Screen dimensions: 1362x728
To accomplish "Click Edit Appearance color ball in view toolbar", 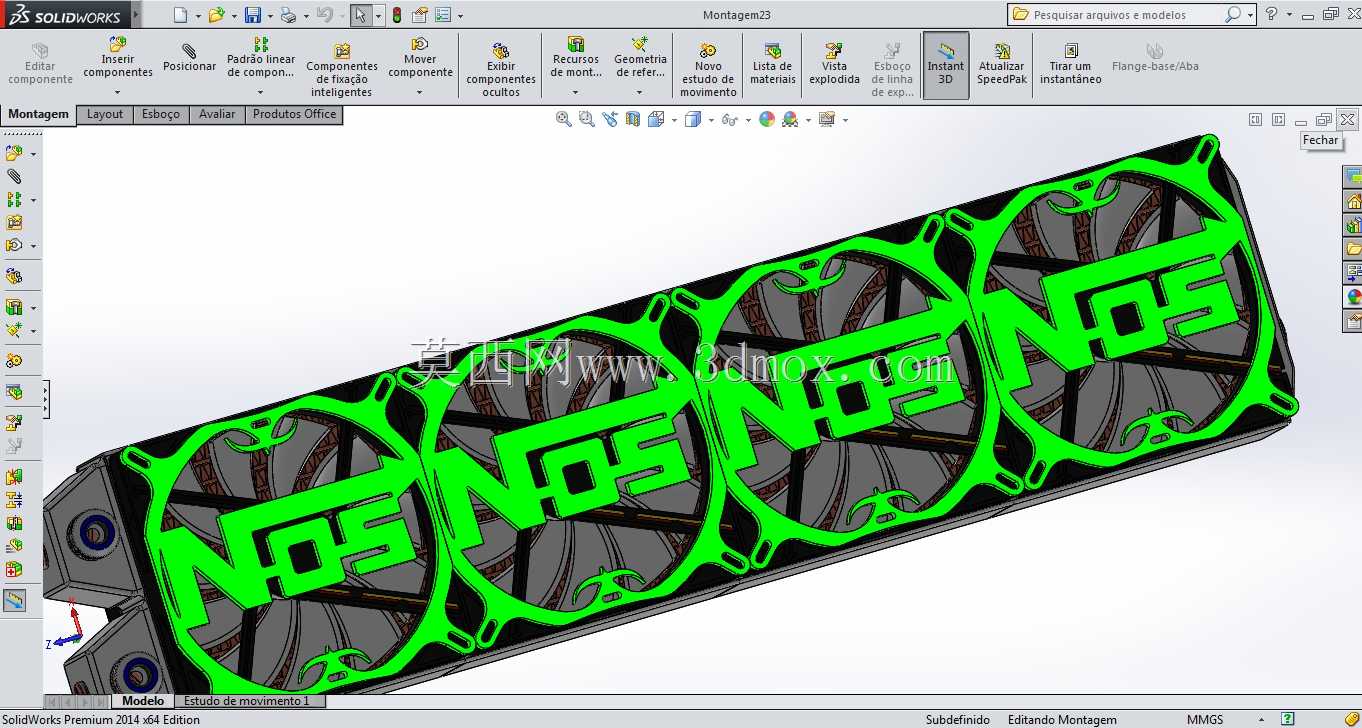I will tap(767, 120).
